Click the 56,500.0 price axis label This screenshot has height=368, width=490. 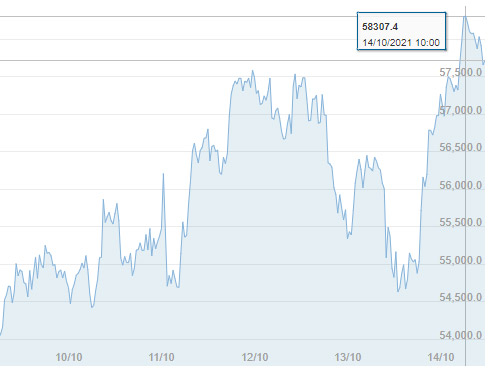click(x=460, y=147)
